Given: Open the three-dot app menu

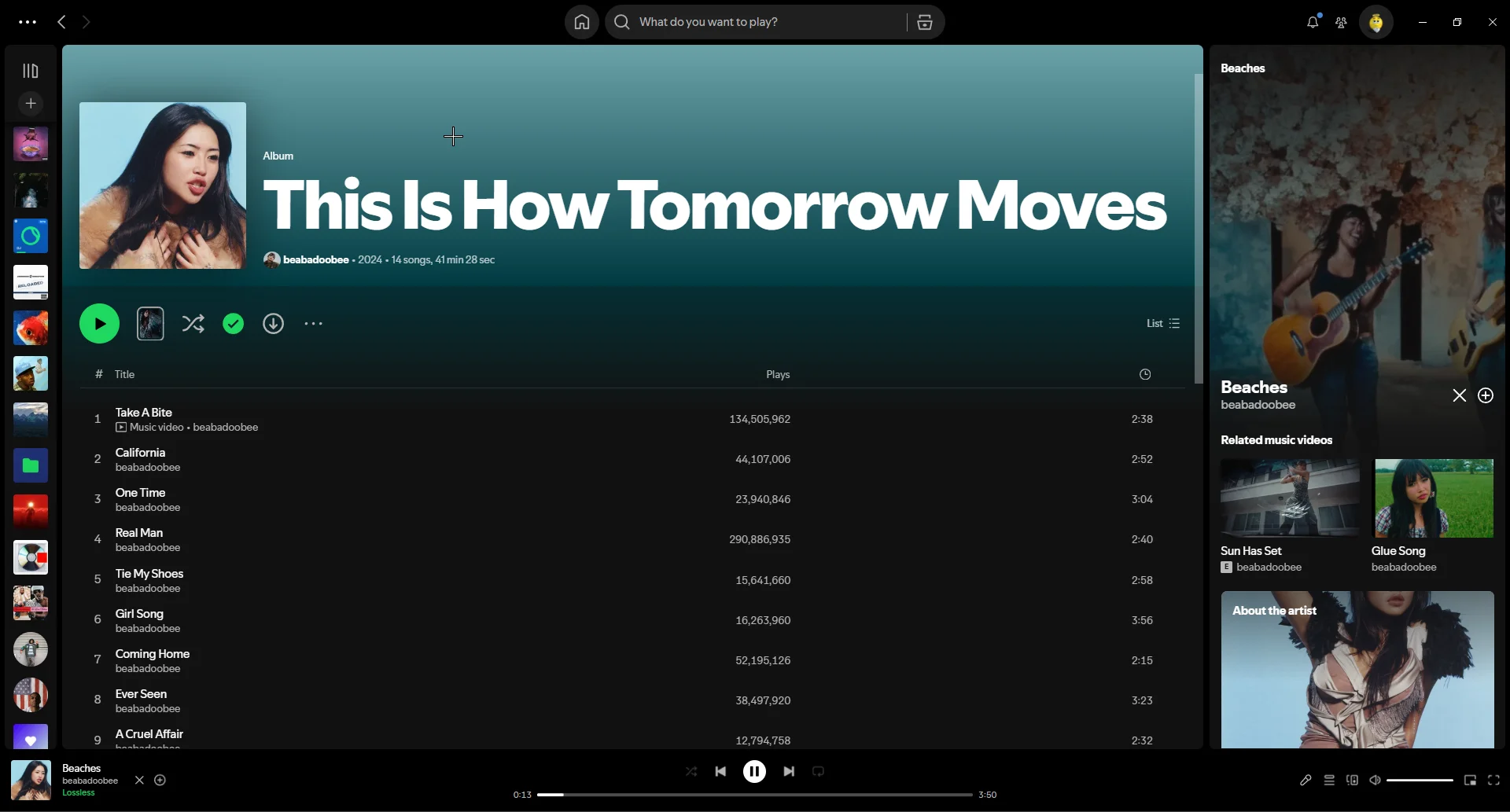Looking at the screenshot, I should 28,22.
